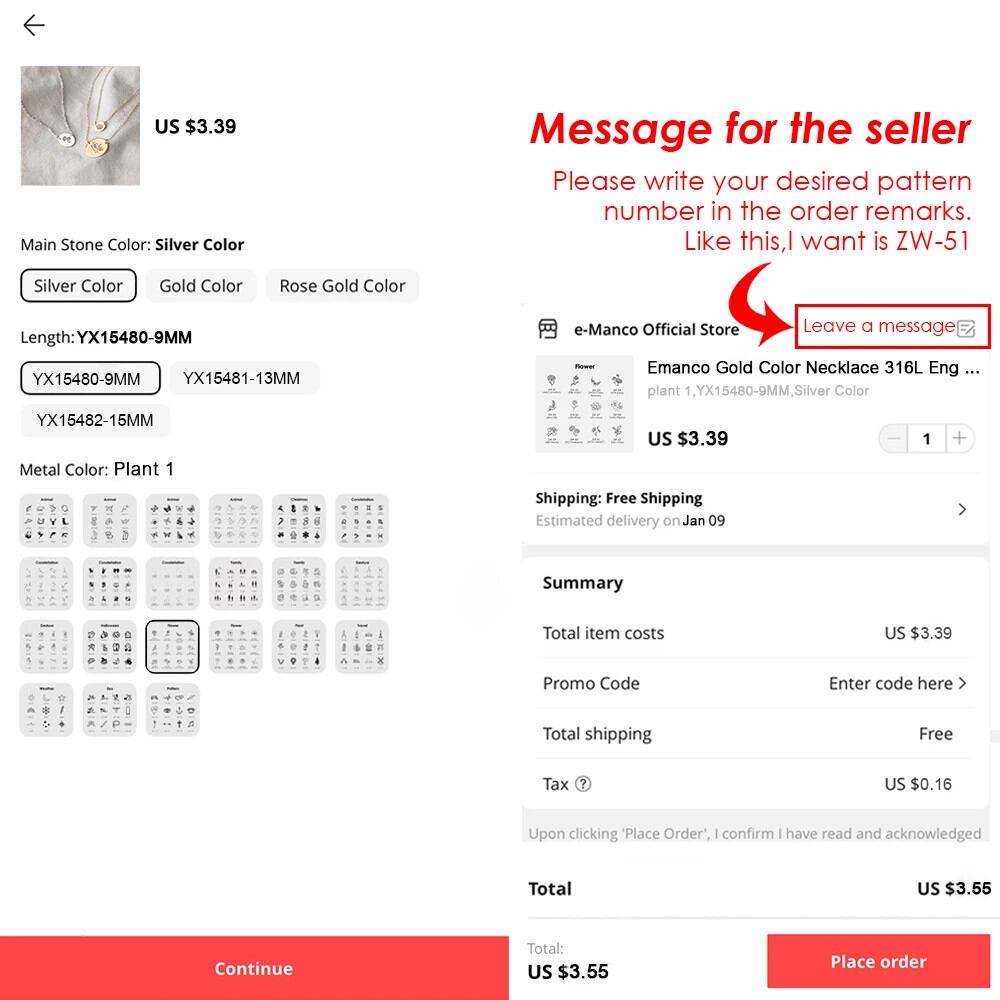Select the Christmas pattern thumbnail
Image resolution: width=1000 pixels, height=1000 pixels.
[299, 520]
